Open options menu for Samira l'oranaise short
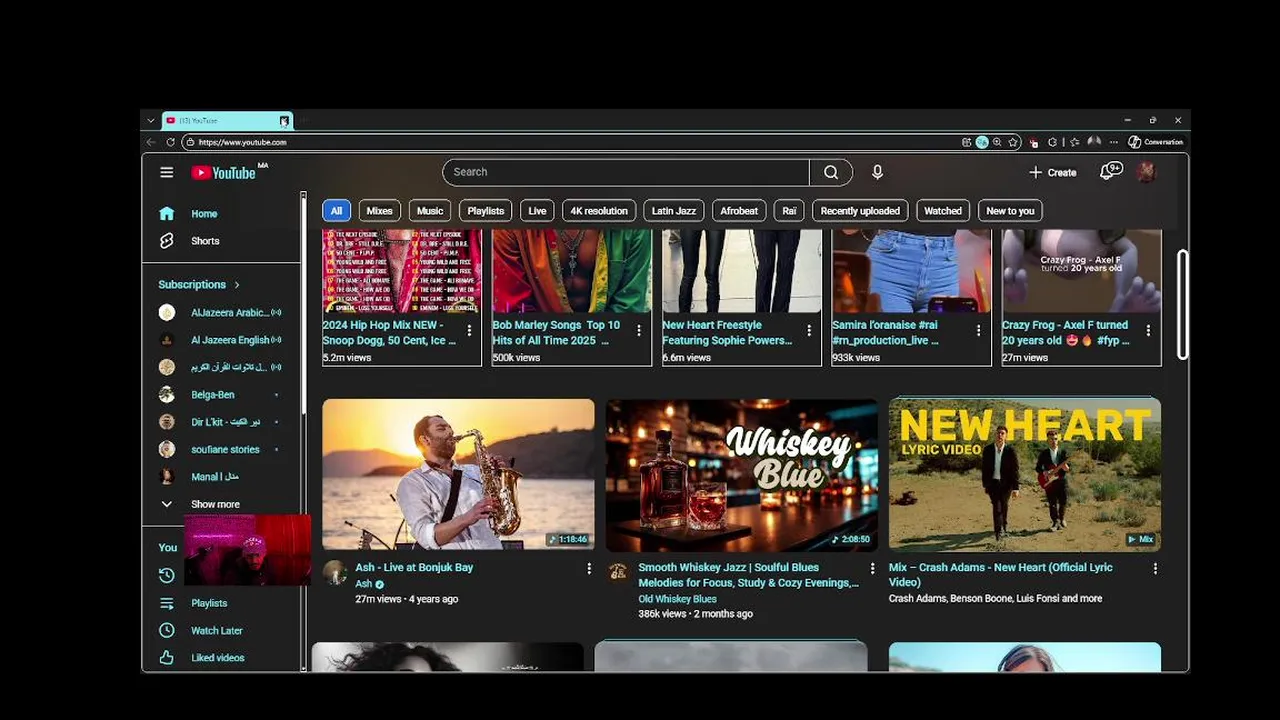 (979, 330)
